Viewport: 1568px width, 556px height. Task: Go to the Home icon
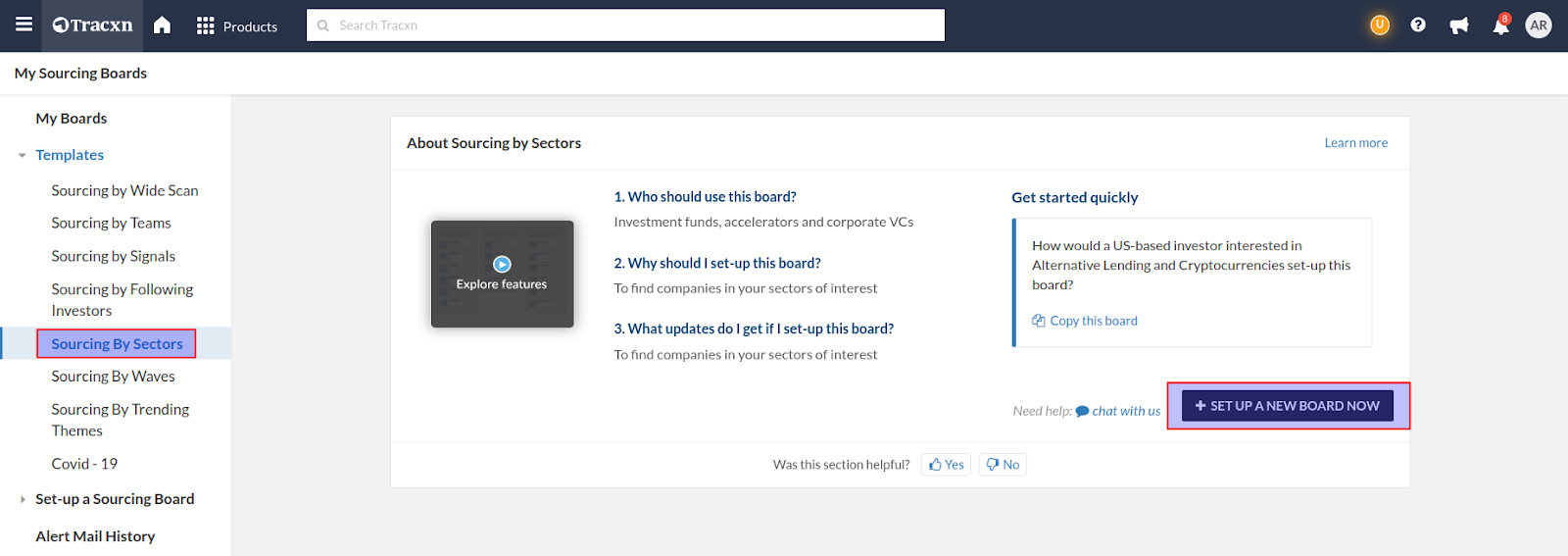point(163,25)
